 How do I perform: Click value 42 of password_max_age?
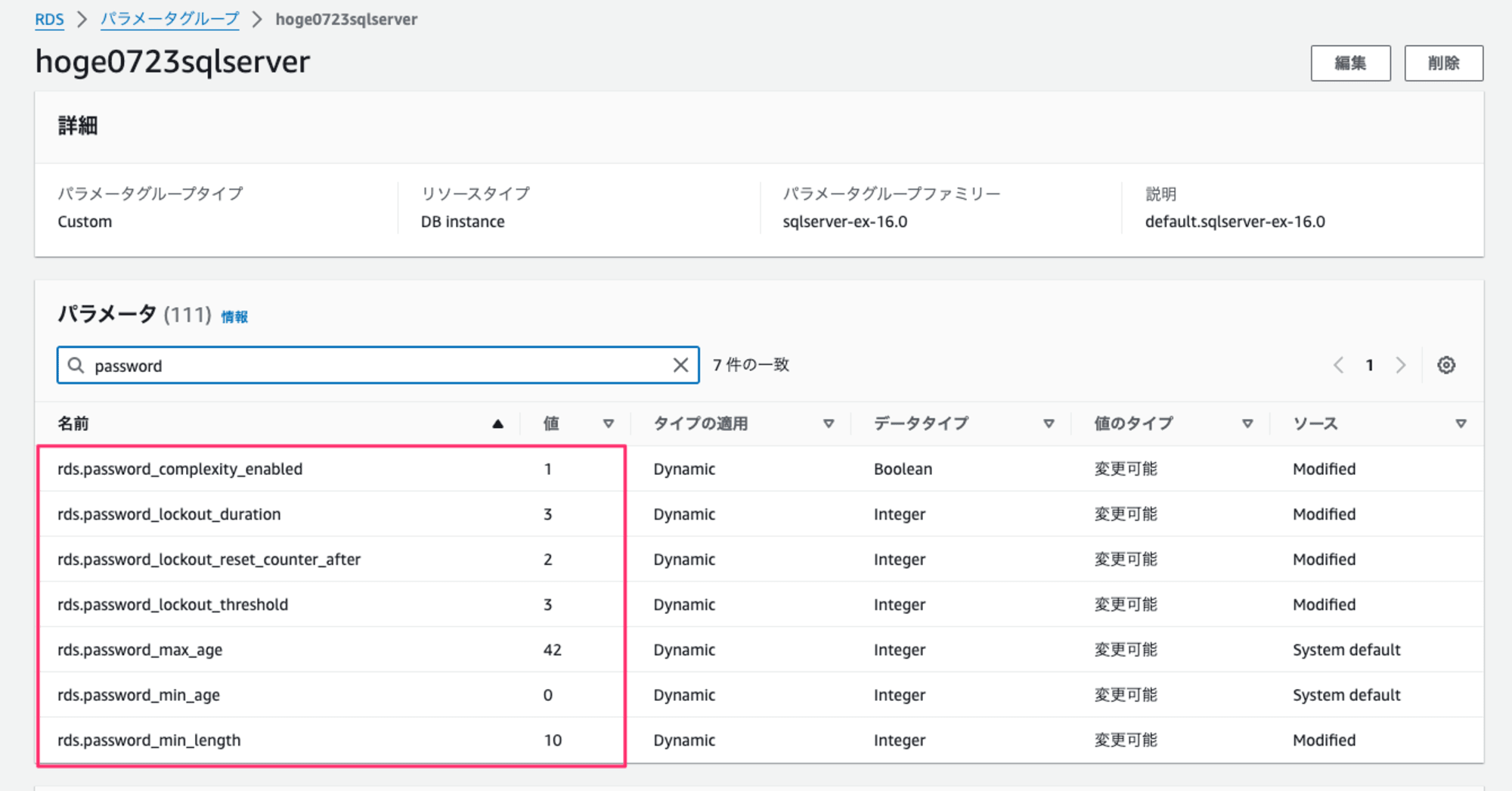coord(553,650)
